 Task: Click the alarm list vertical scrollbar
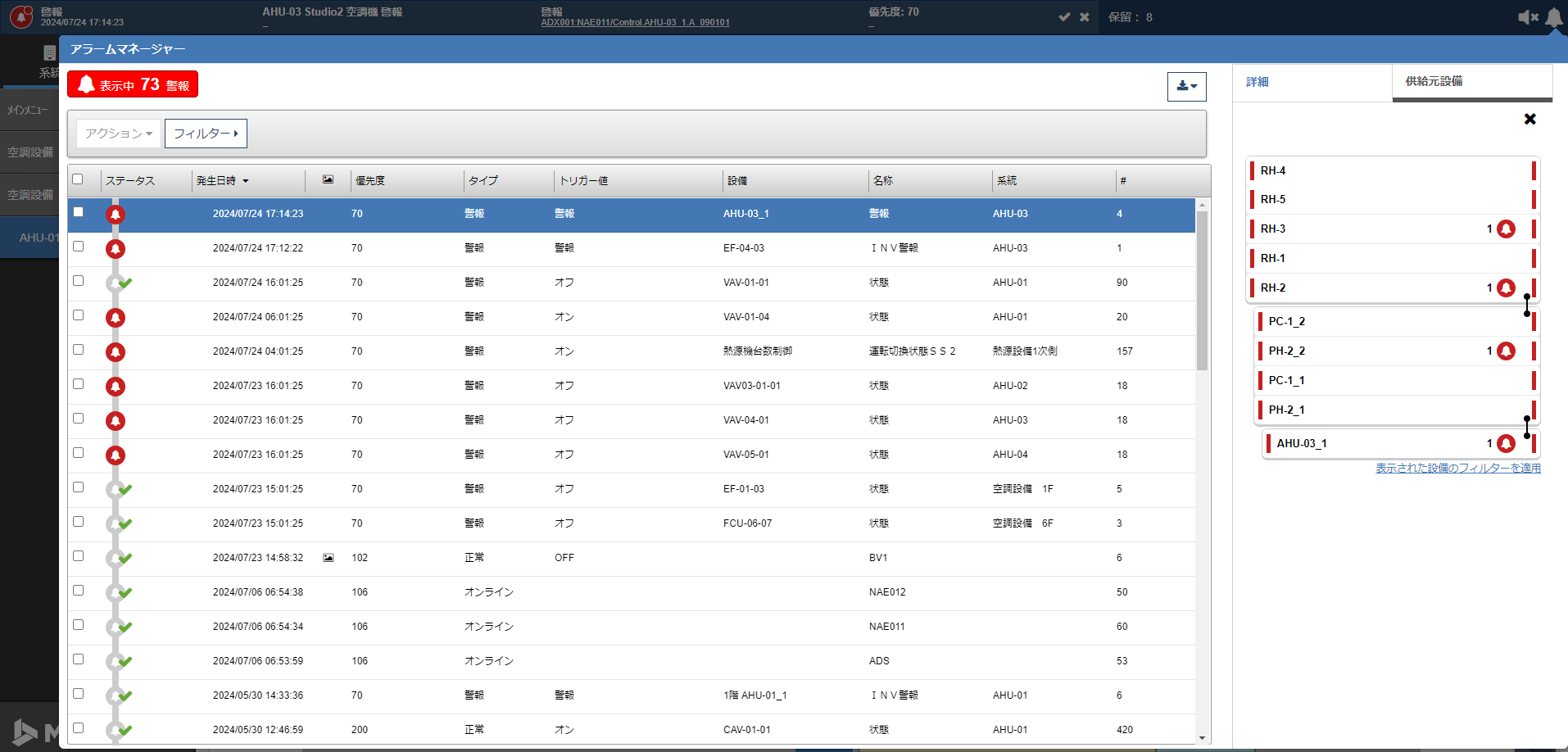(1202, 291)
